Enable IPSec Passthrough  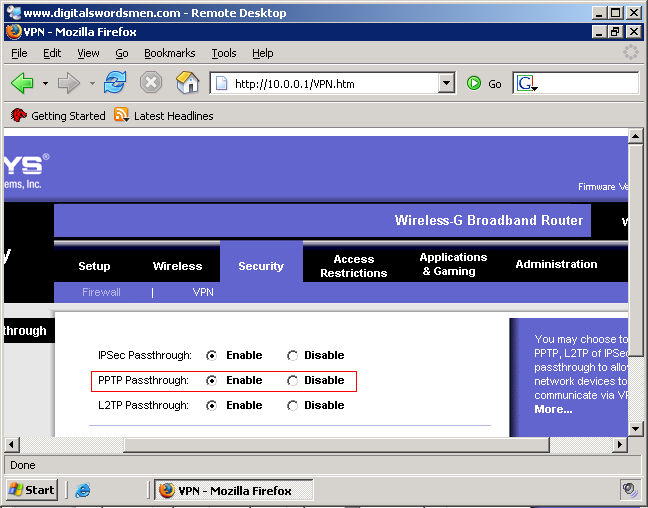(212, 355)
